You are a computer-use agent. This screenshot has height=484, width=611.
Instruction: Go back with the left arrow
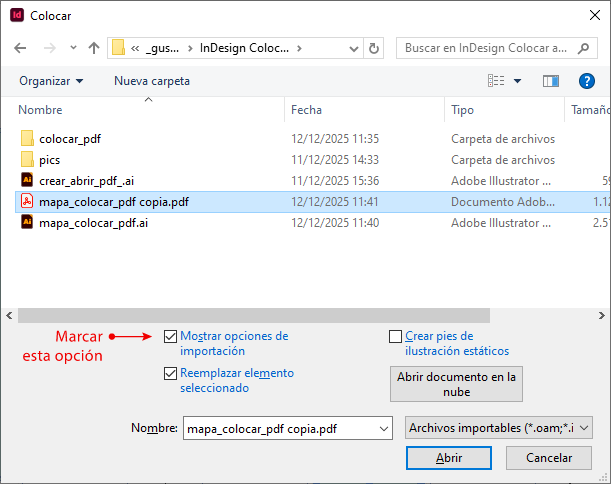tap(20, 48)
